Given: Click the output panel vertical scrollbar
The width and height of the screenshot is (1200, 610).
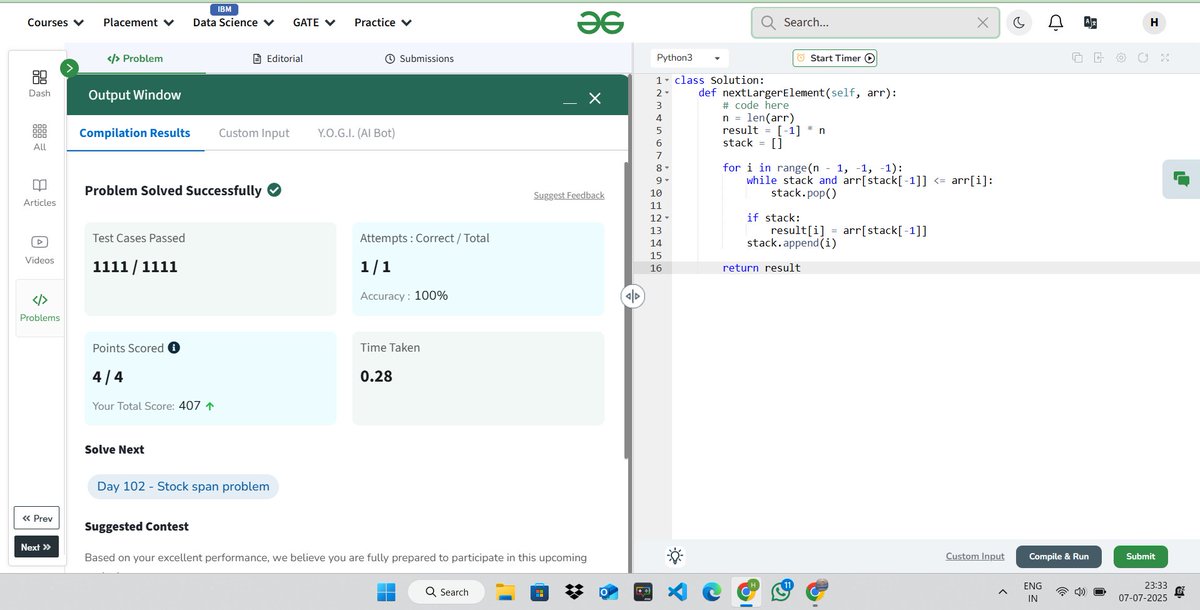Looking at the screenshot, I should [x=626, y=310].
